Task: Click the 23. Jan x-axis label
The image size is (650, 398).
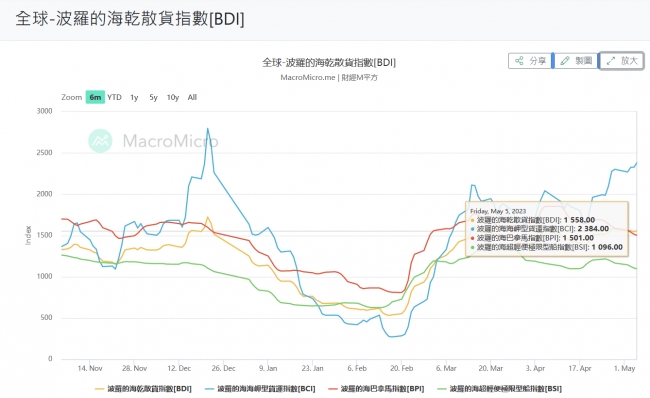Action: tap(313, 368)
